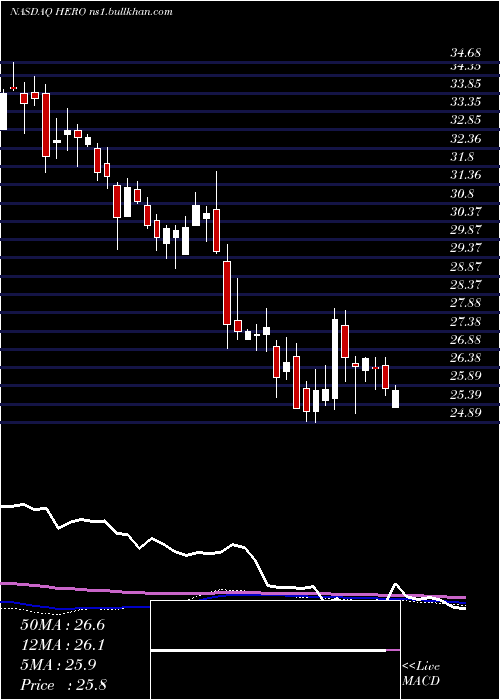
Task: Click the 28.87 price label
Action: [465, 267]
